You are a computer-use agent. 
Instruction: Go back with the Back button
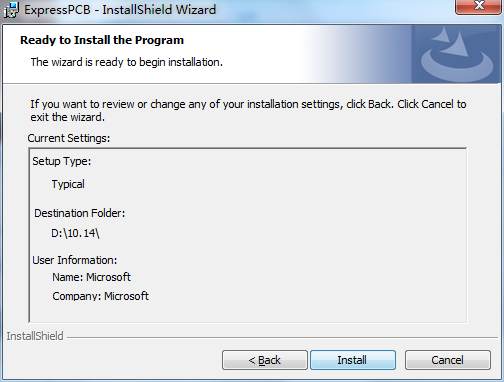(265, 360)
